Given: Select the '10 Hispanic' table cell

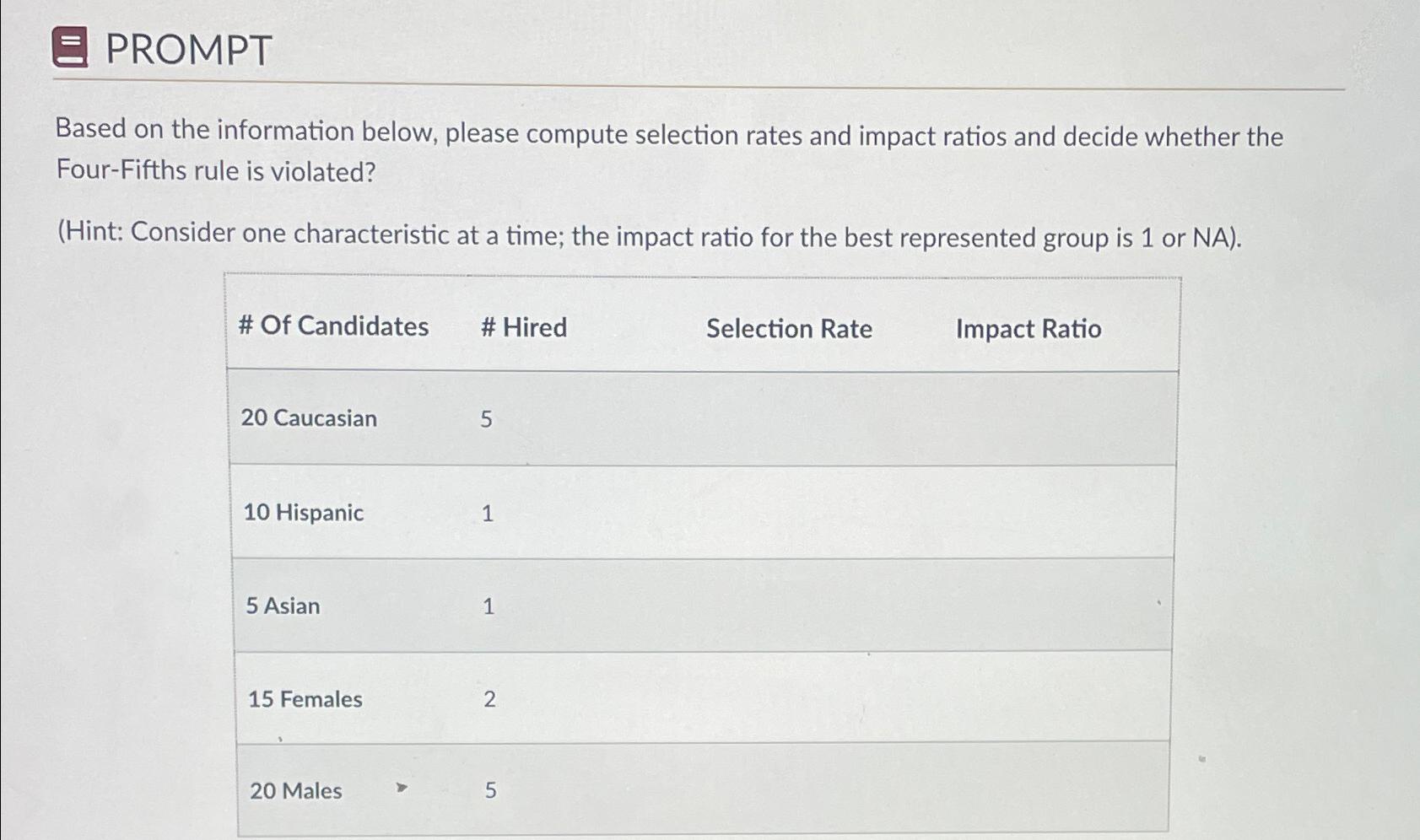Looking at the screenshot, I should [303, 513].
